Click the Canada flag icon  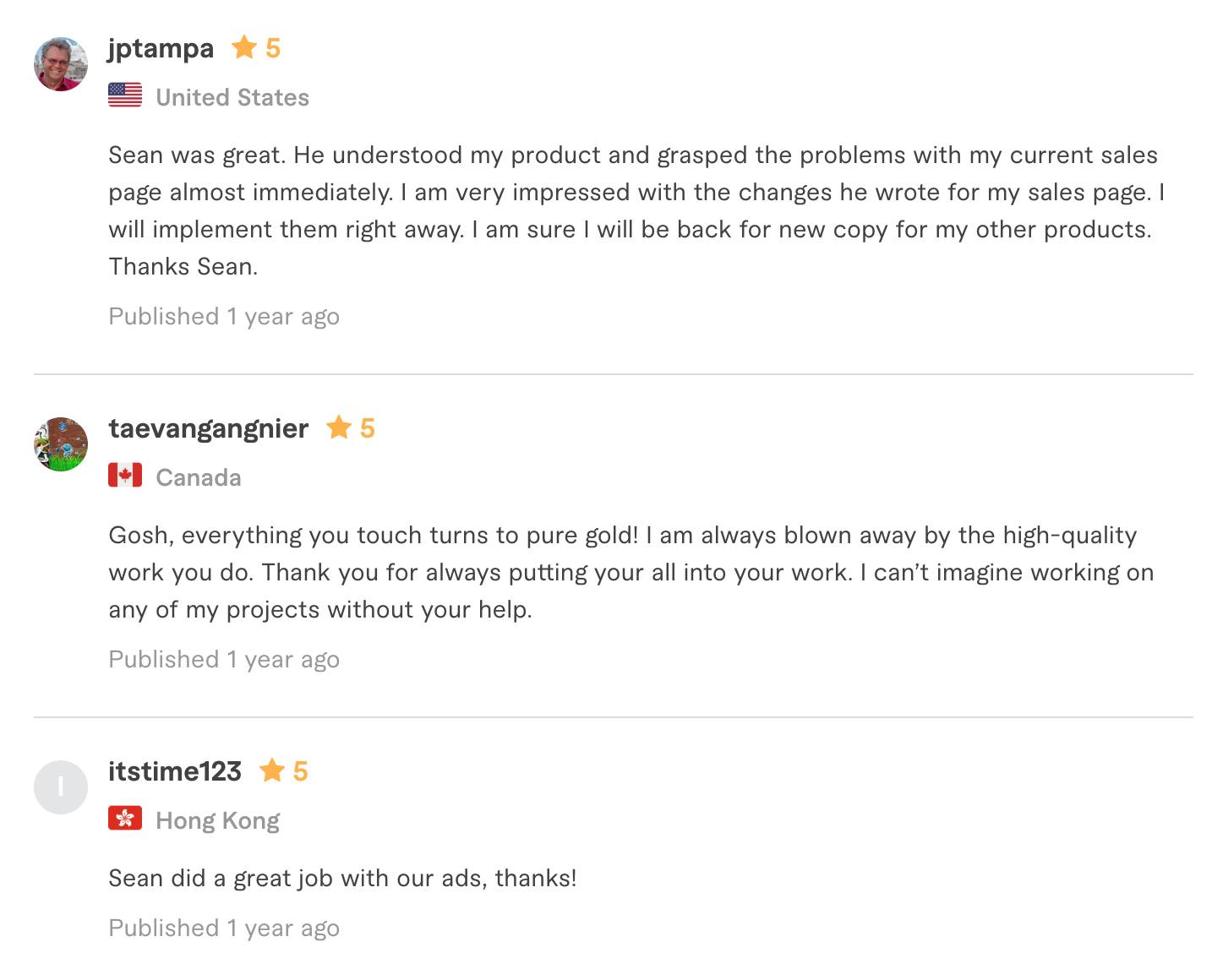(x=125, y=476)
